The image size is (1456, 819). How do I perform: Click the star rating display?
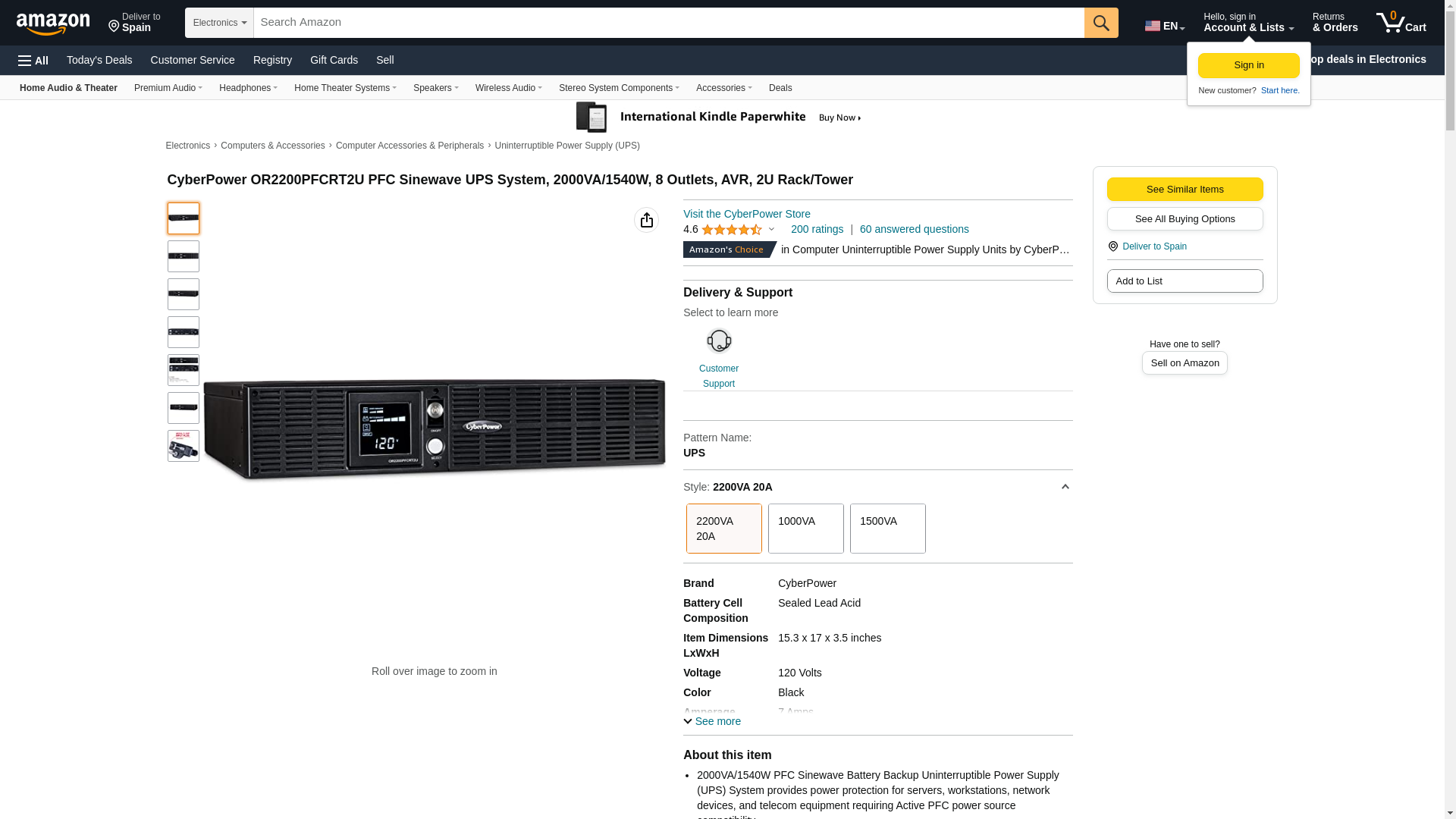732,230
